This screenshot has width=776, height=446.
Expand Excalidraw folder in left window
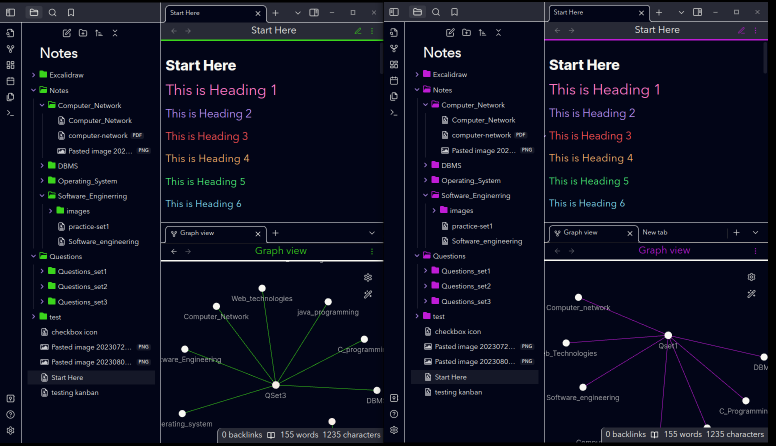tap(61, 75)
